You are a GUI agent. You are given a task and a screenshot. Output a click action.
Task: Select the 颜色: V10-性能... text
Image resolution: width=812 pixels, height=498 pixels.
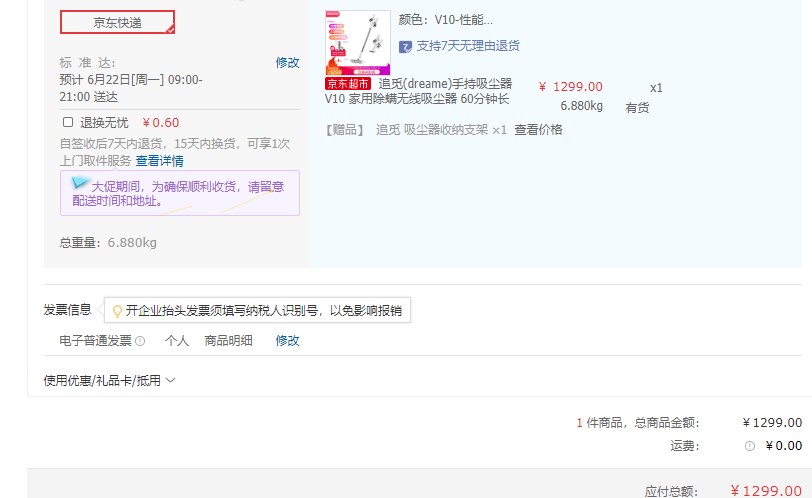(x=445, y=20)
